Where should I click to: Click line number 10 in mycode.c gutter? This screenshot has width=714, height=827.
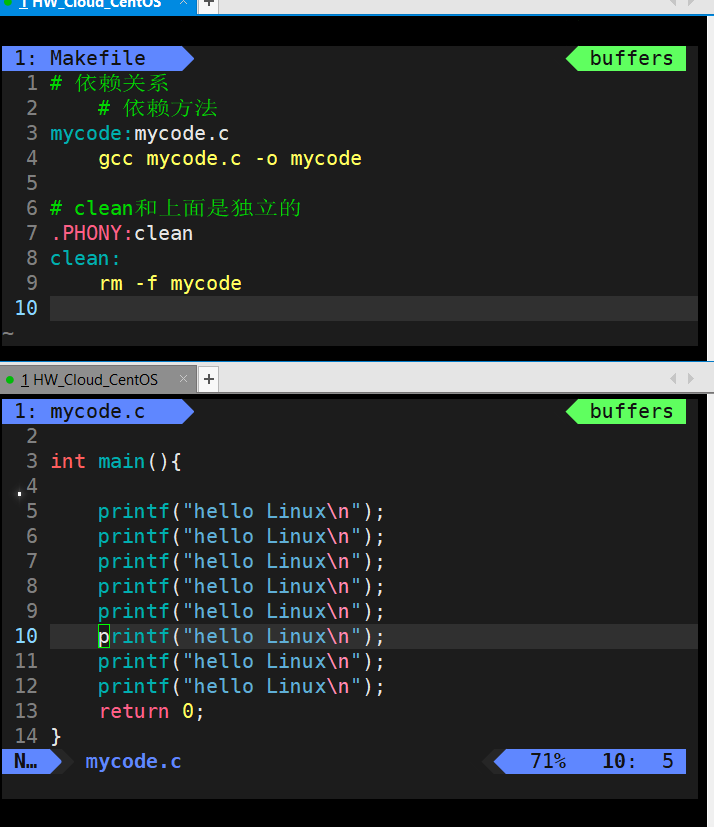(26, 637)
